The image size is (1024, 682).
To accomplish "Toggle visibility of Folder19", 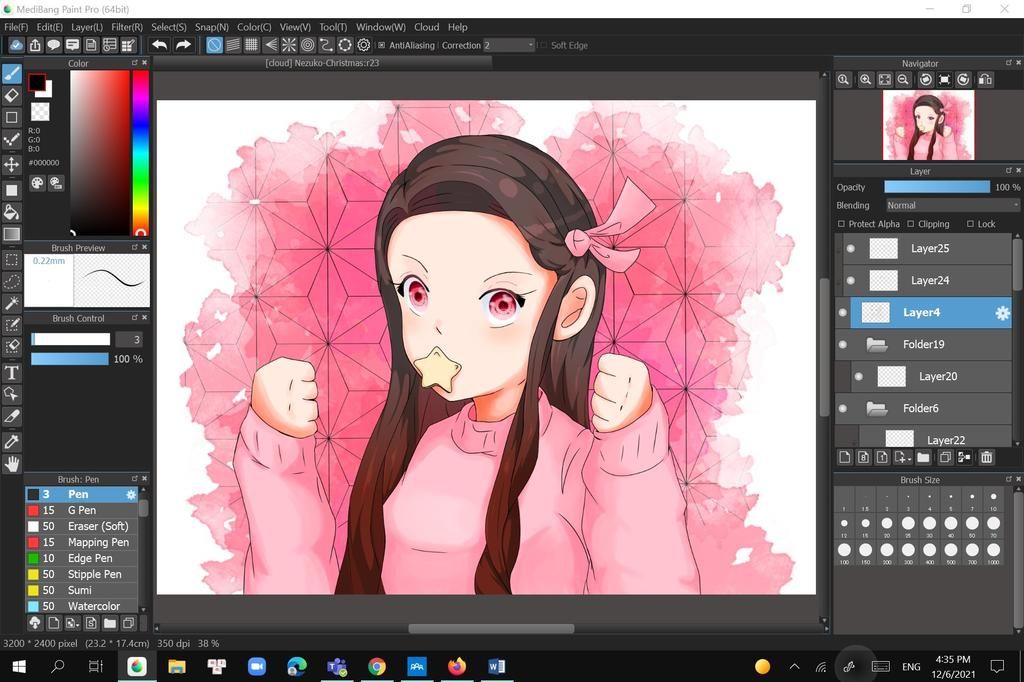I will click(x=842, y=344).
